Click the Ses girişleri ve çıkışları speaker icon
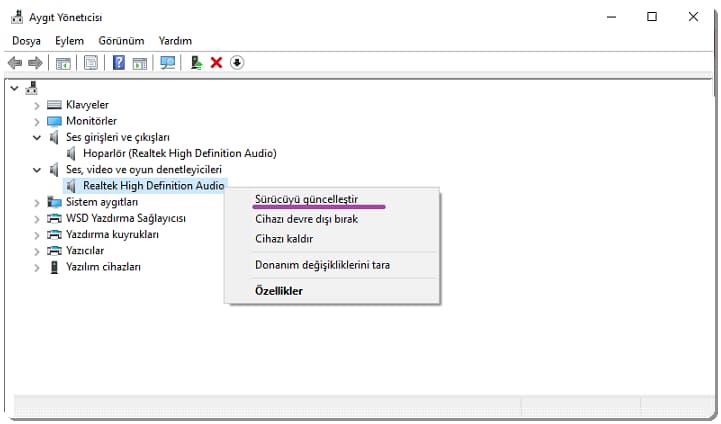The width and height of the screenshot is (721, 424). pyautogui.click(x=54, y=138)
